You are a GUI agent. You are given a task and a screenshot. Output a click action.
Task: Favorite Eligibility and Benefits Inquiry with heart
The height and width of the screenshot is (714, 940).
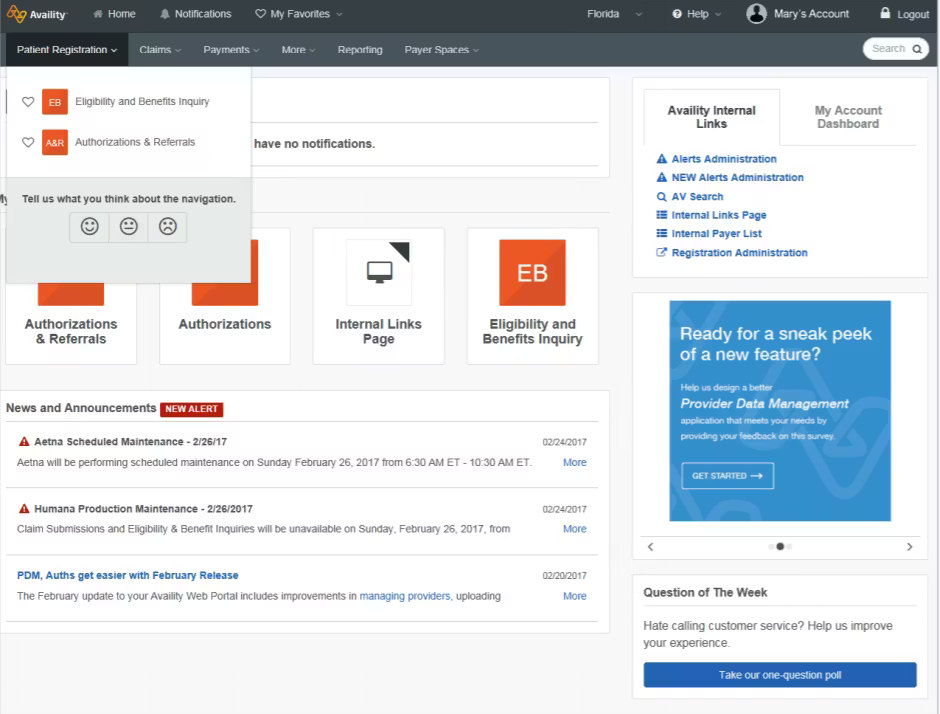click(28, 102)
